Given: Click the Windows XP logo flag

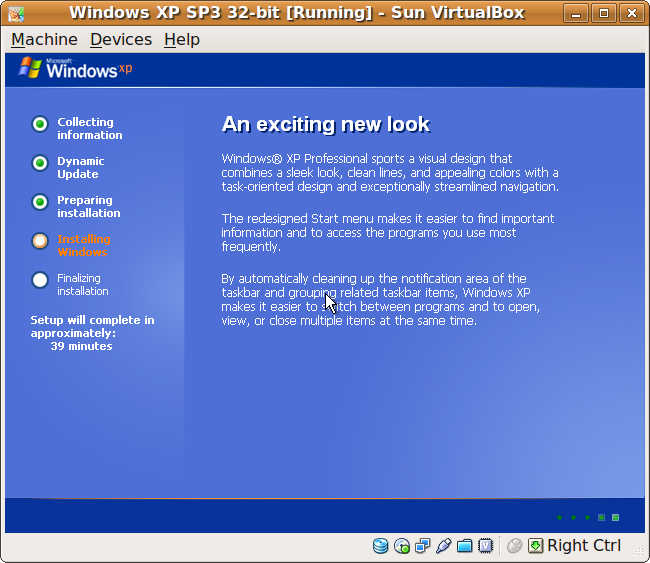Looking at the screenshot, I should point(30,68).
